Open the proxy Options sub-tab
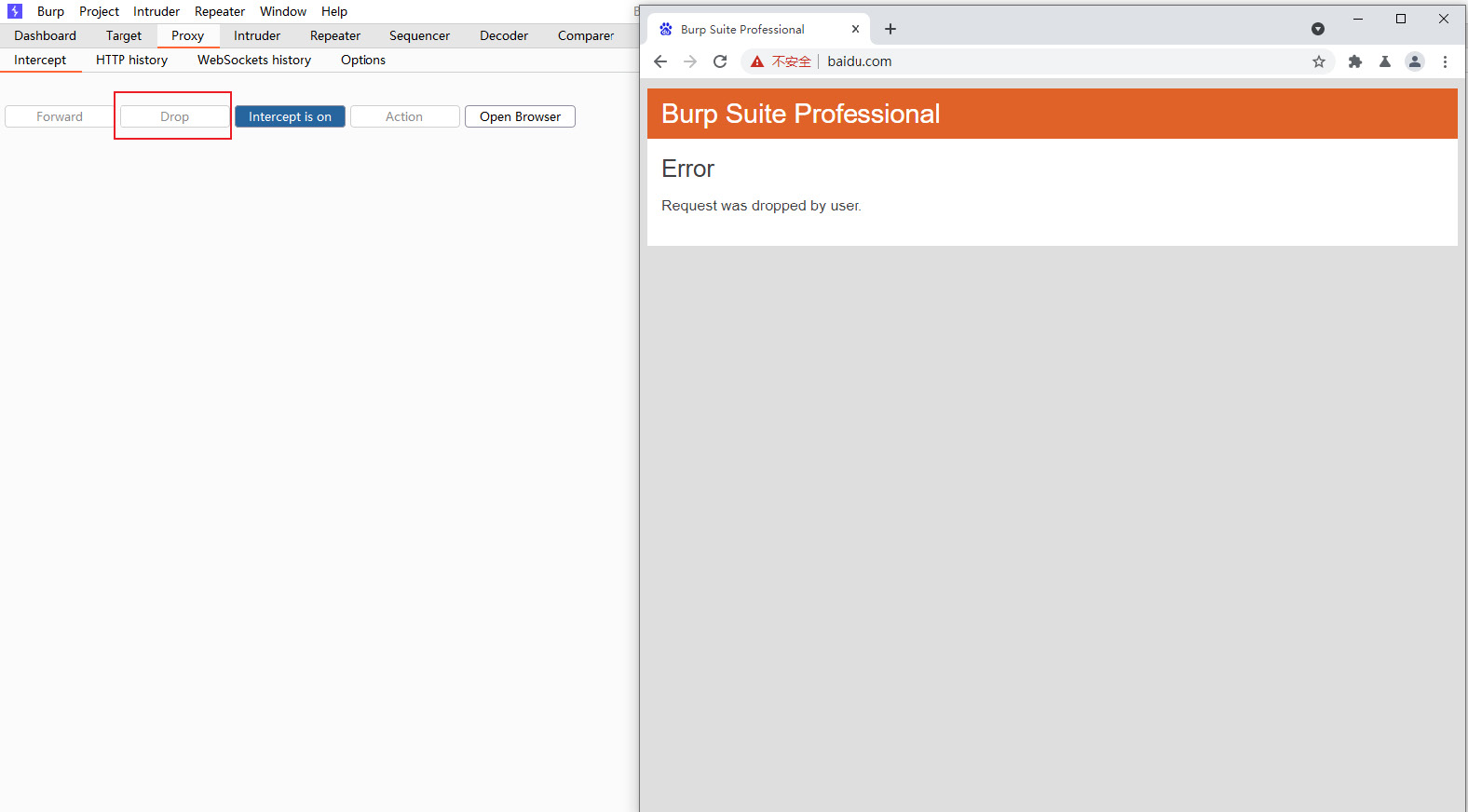The height and width of the screenshot is (812, 1468). pyautogui.click(x=363, y=60)
